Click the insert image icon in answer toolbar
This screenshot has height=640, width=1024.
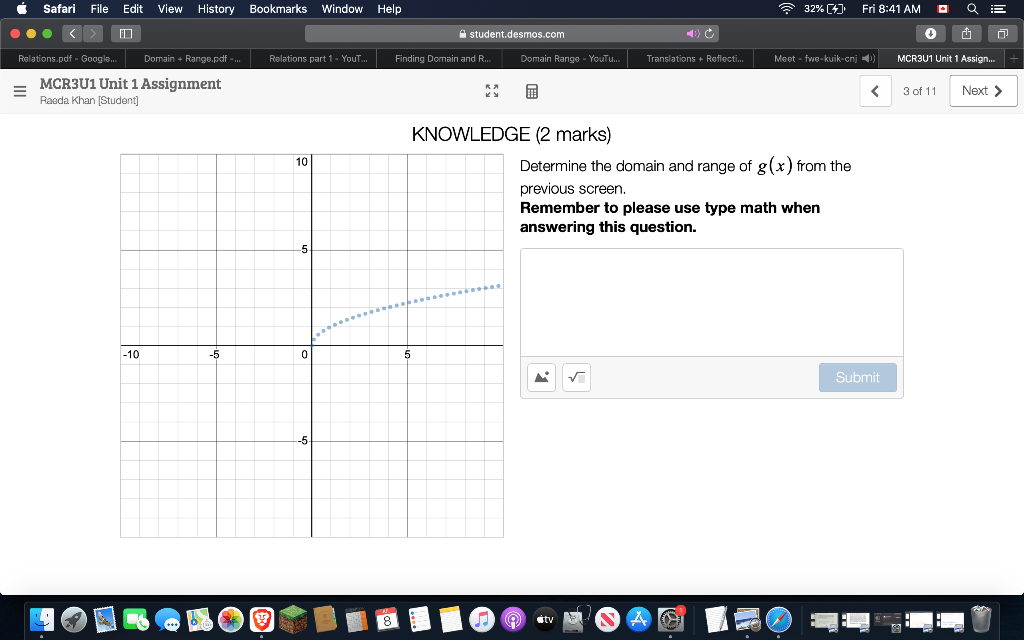540,377
